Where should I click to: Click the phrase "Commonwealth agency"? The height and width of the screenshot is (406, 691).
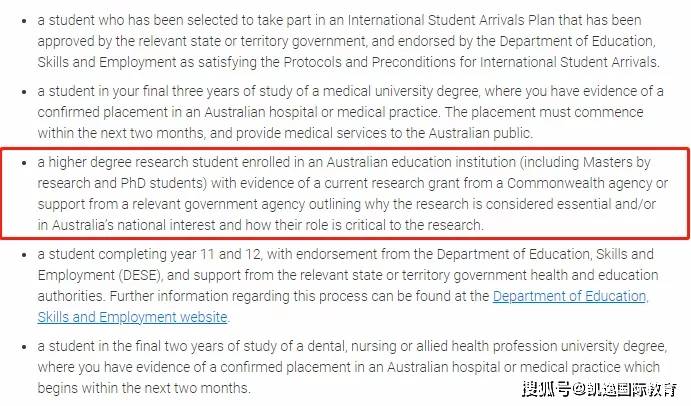pos(577,183)
